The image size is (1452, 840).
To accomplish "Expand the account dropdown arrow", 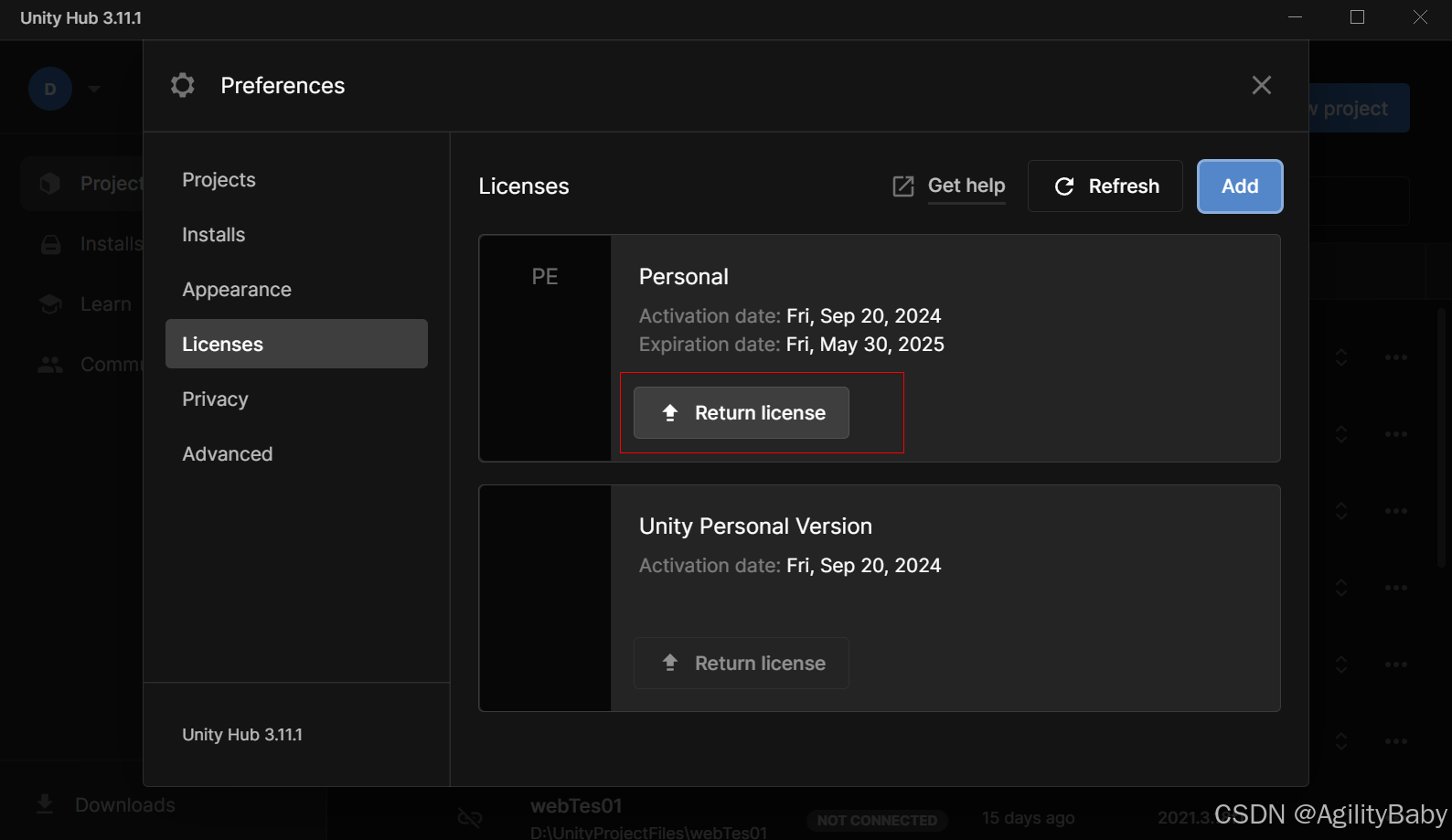I will click(x=94, y=89).
